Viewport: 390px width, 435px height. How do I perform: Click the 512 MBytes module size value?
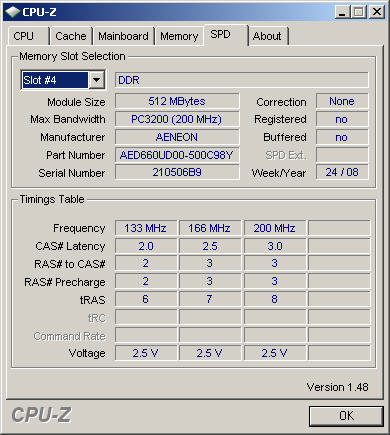point(177,101)
